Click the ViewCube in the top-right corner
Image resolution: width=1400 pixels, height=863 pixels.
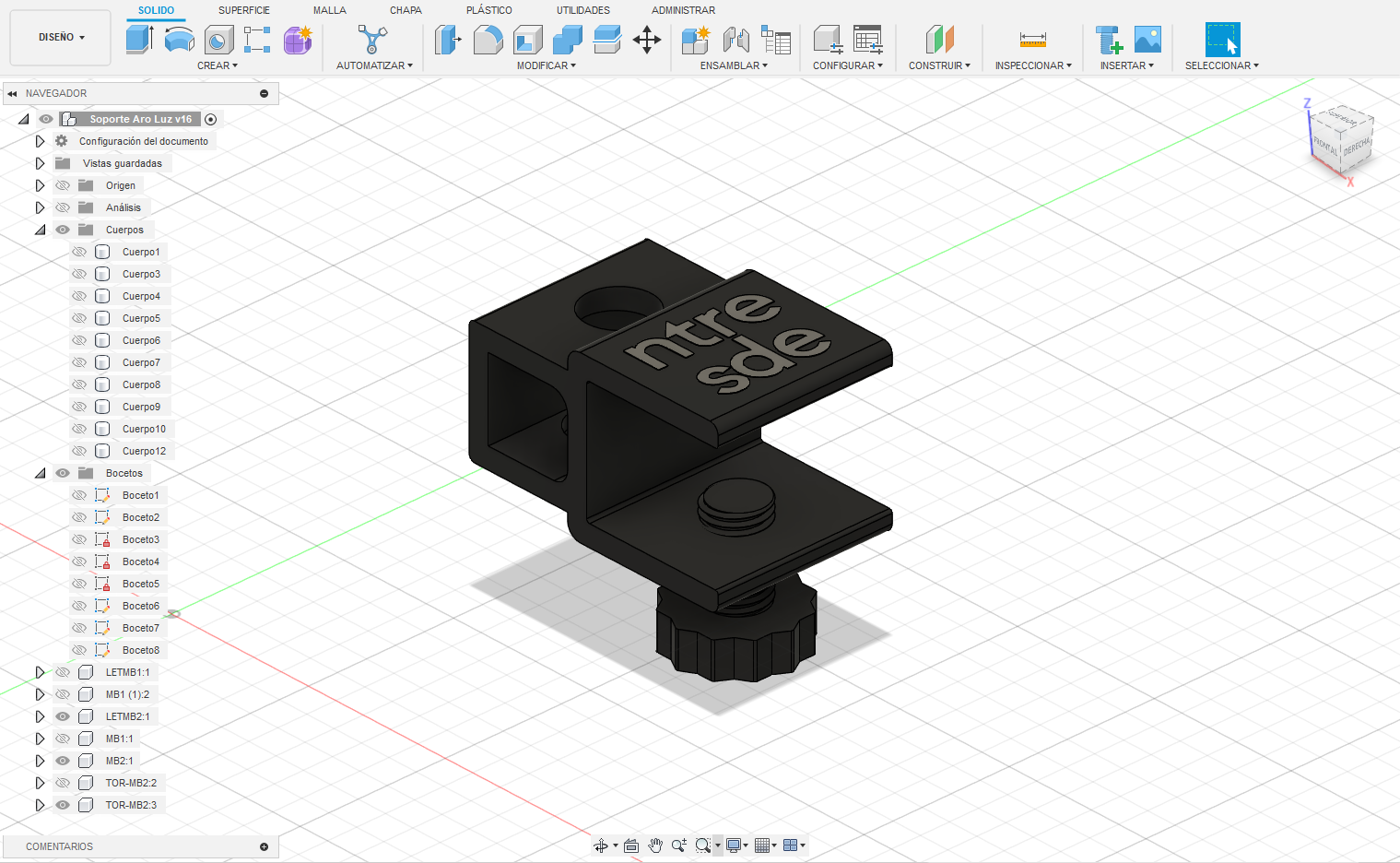pyautogui.click(x=1341, y=141)
